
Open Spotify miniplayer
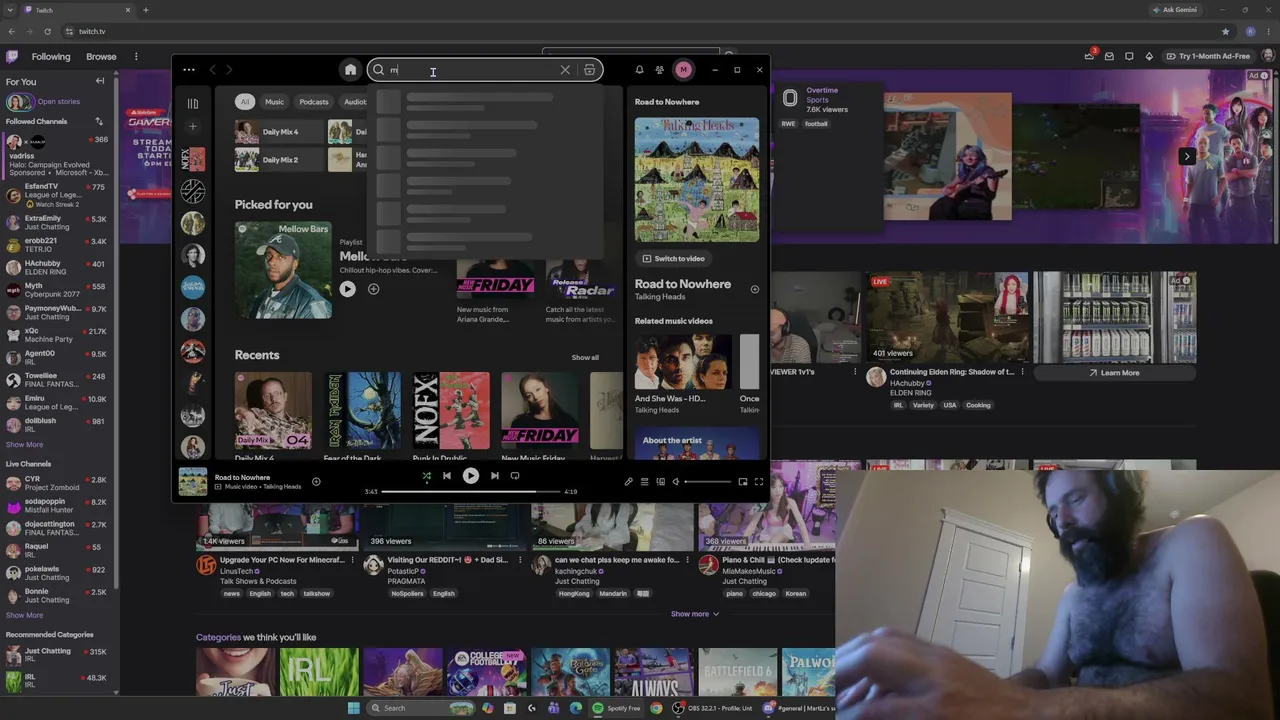click(x=743, y=482)
